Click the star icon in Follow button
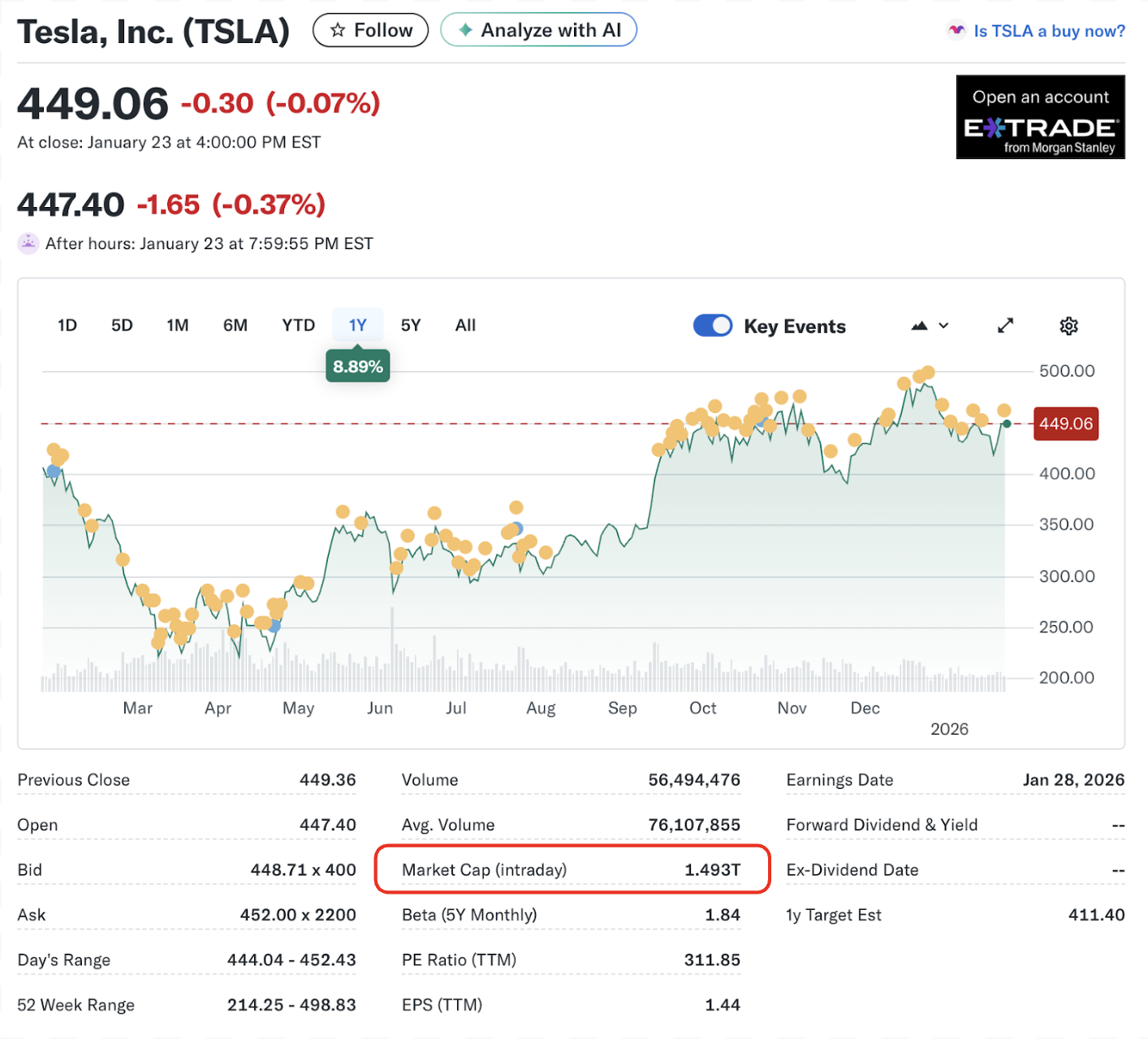 point(338,31)
